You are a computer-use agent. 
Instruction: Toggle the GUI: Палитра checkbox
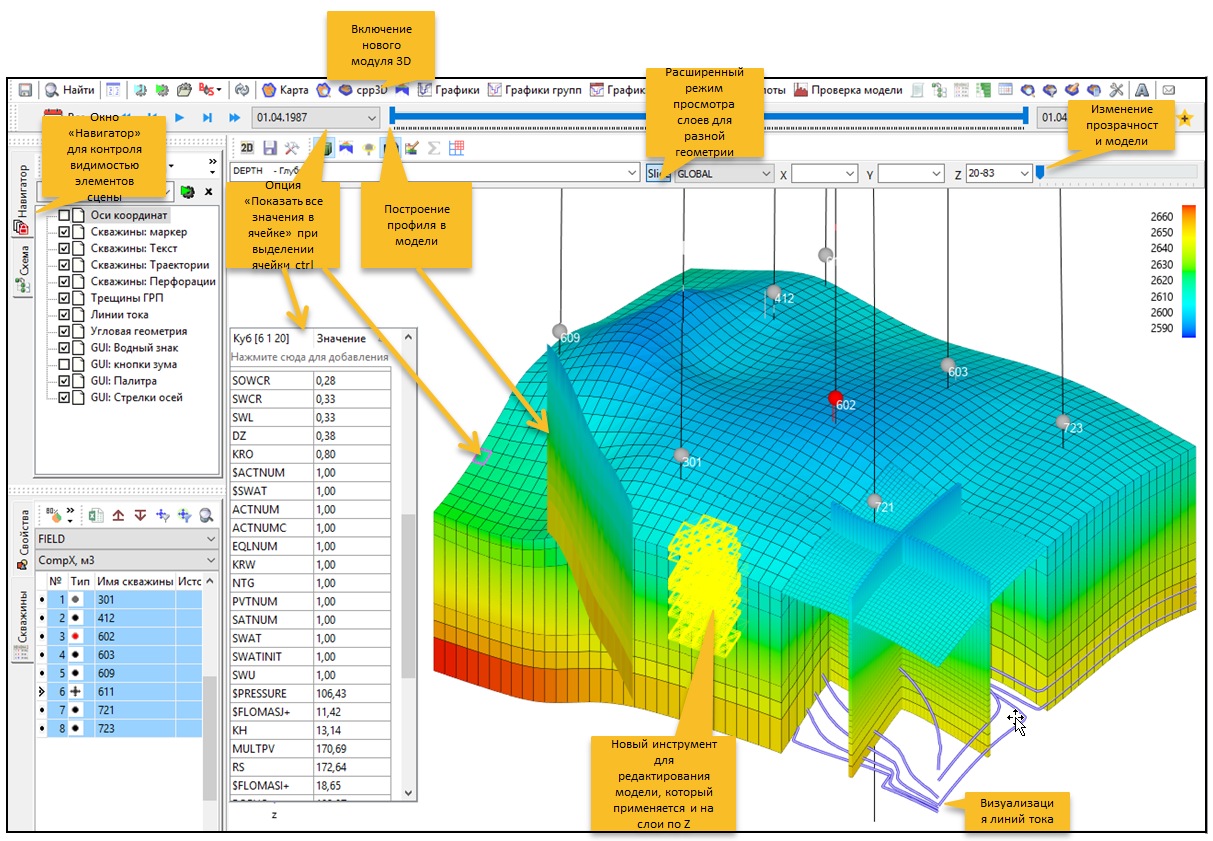click(64, 381)
